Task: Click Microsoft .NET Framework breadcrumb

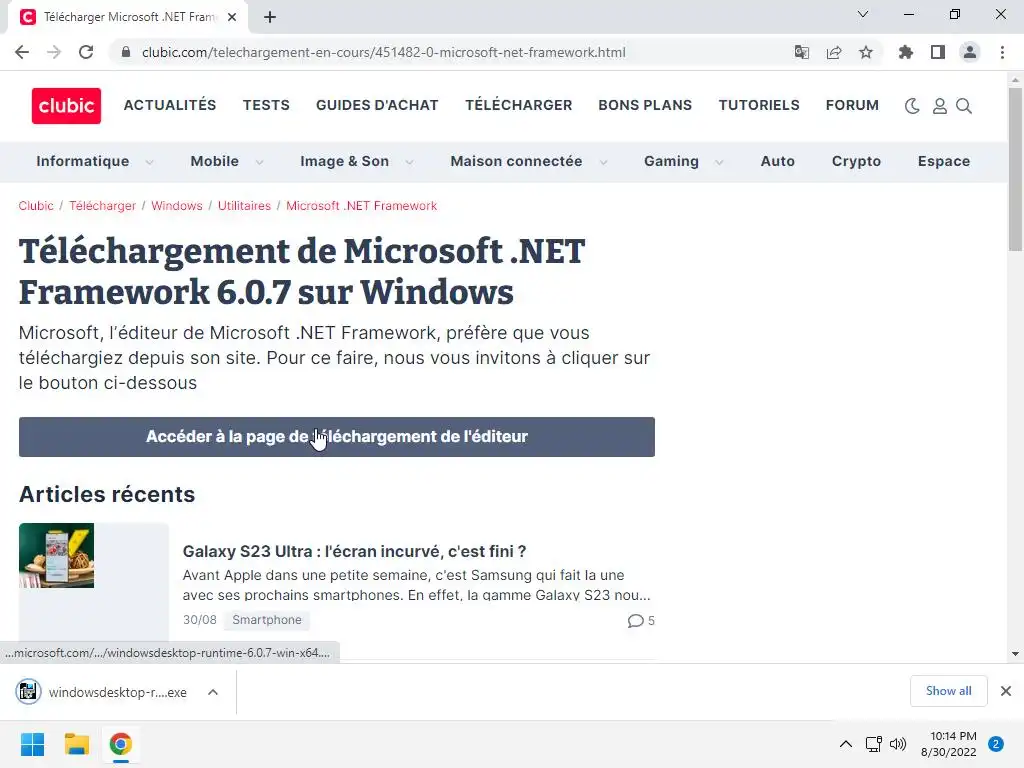Action: [361, 206]
